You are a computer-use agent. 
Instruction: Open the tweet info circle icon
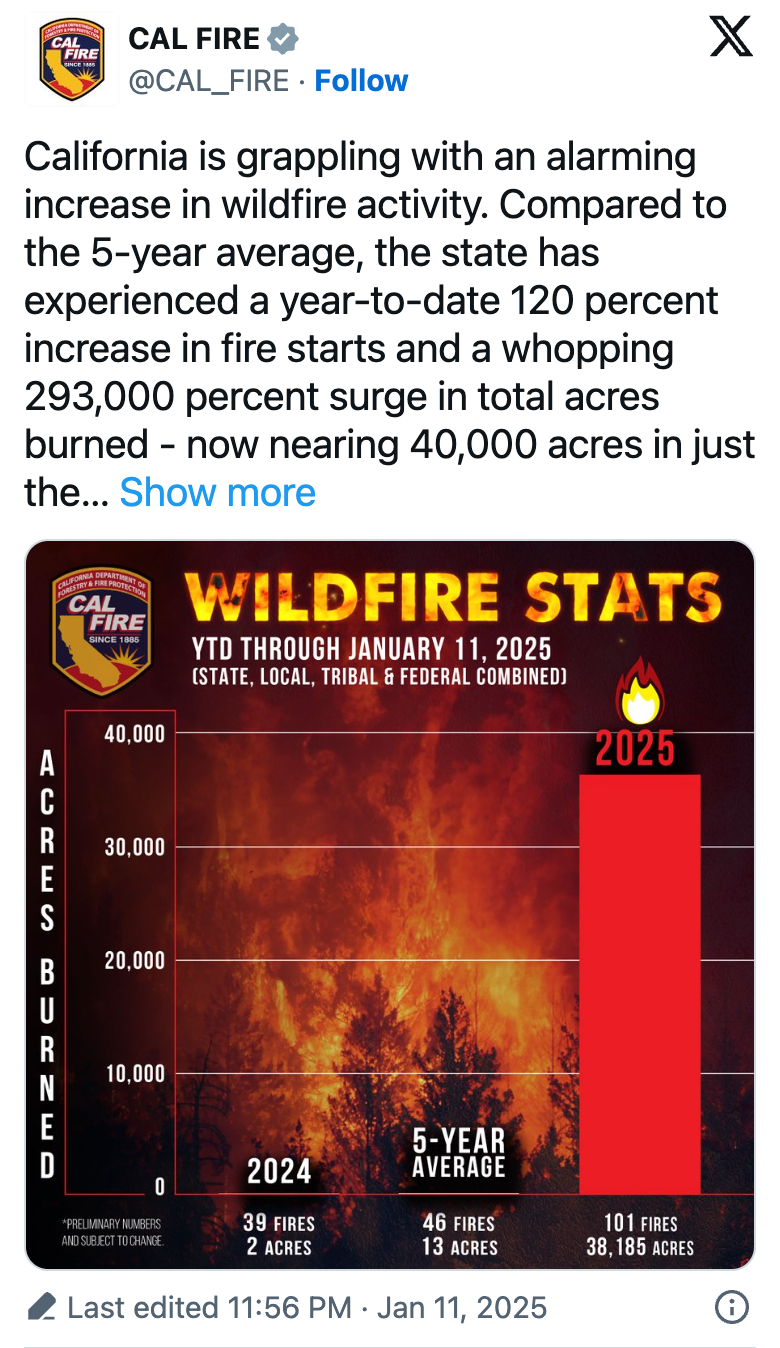(732, 1307)
